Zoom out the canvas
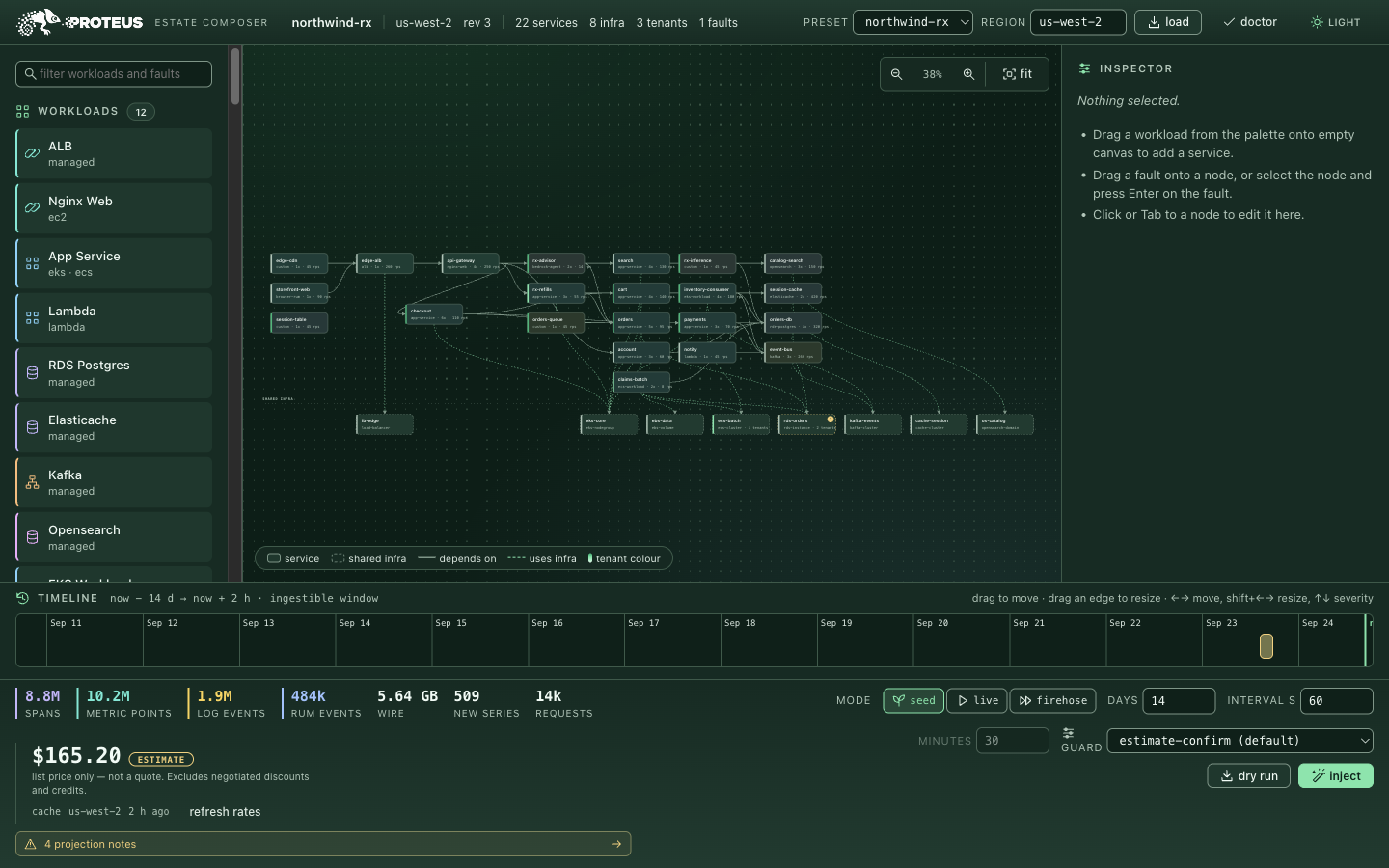 tap(896, 74)
